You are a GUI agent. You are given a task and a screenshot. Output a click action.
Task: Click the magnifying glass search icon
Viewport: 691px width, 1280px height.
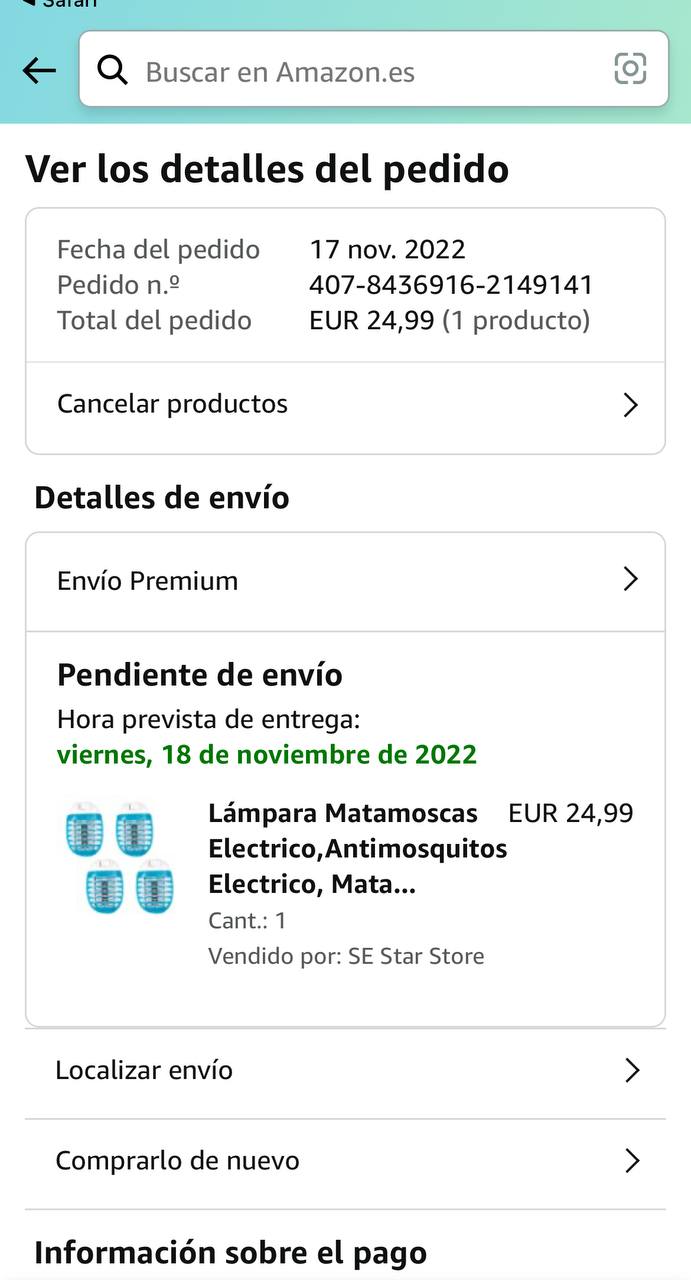click(x=113, y=70)
